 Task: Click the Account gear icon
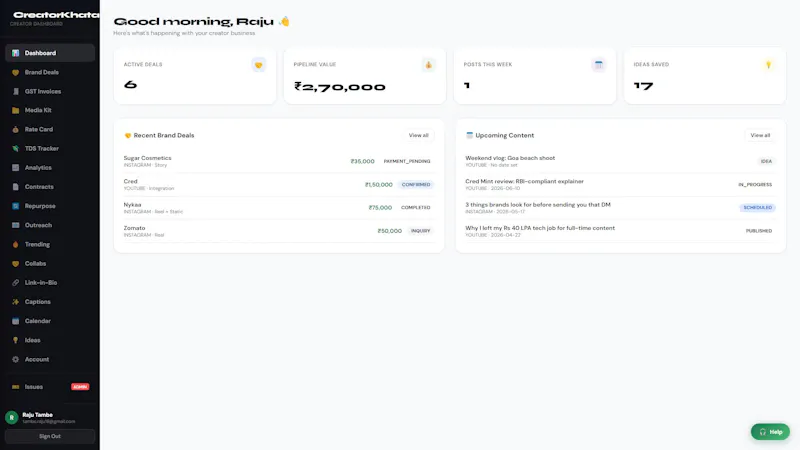[15, 359]
